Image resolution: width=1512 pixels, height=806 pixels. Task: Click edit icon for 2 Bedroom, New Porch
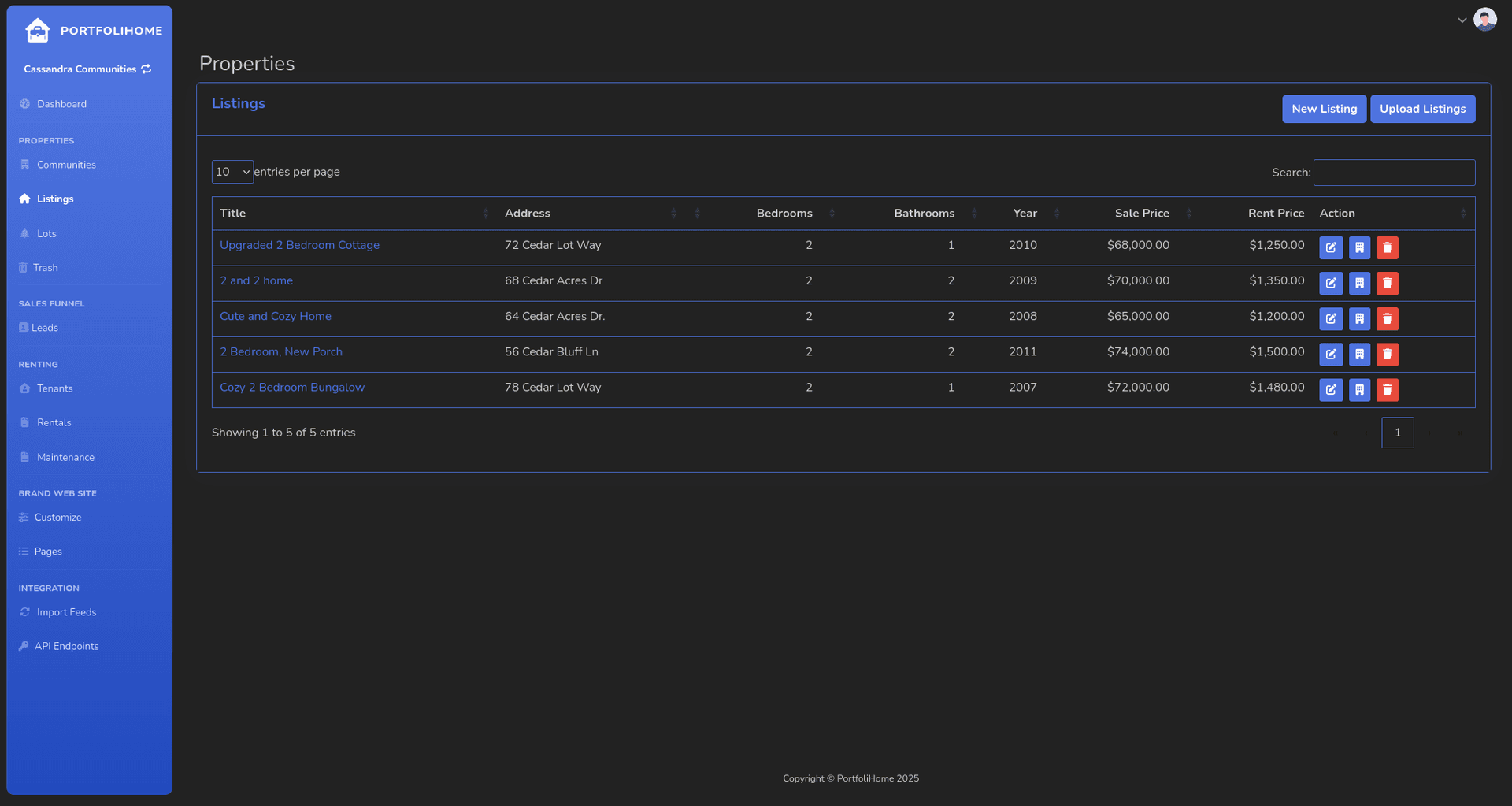1330,354
